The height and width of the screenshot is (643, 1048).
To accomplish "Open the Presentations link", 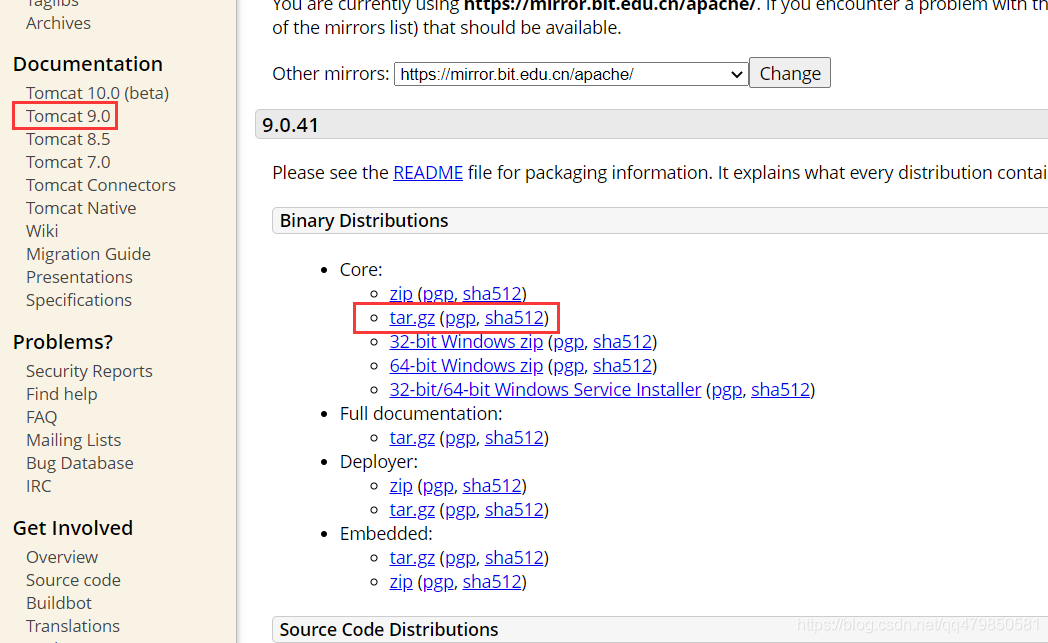I will (x=80, y=277).
